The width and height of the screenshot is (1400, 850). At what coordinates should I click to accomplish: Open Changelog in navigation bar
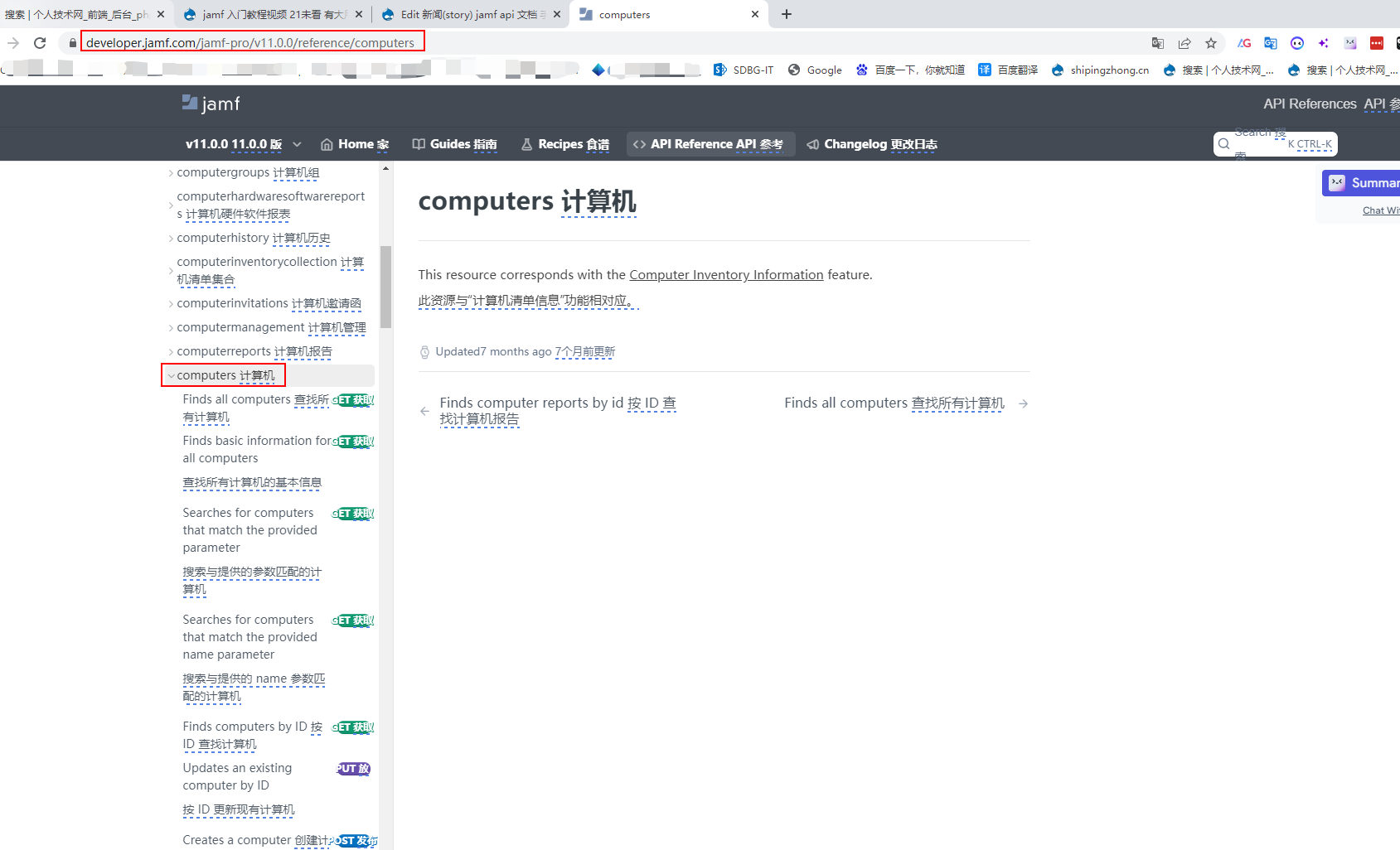872,144
